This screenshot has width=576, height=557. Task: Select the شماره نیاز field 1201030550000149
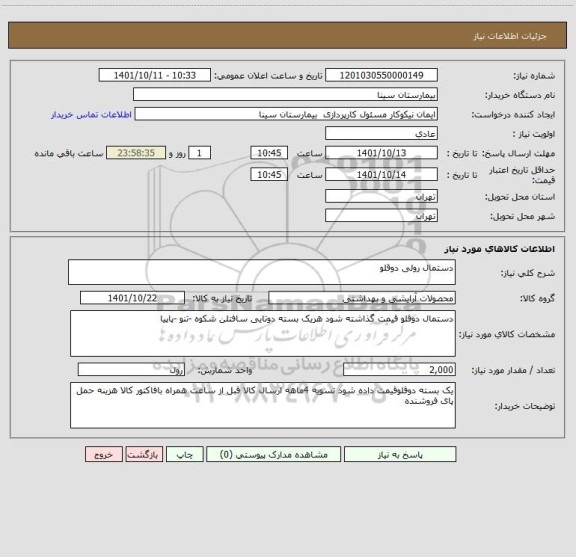tap(381, 75)
